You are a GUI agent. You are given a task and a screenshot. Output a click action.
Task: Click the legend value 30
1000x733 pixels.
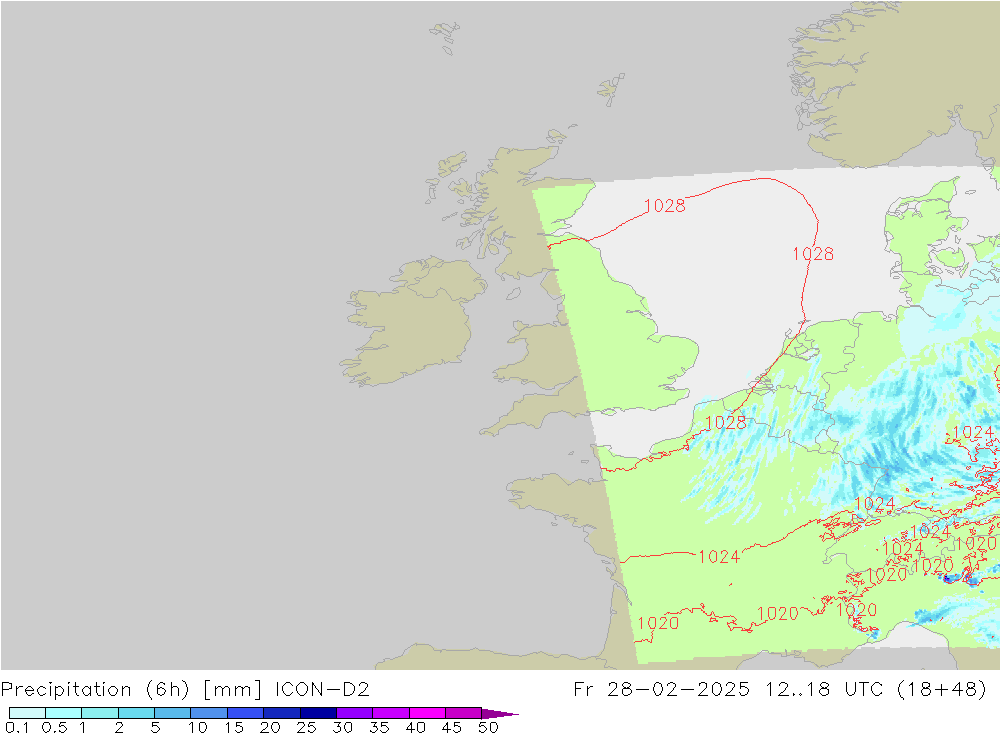[342, 727]
